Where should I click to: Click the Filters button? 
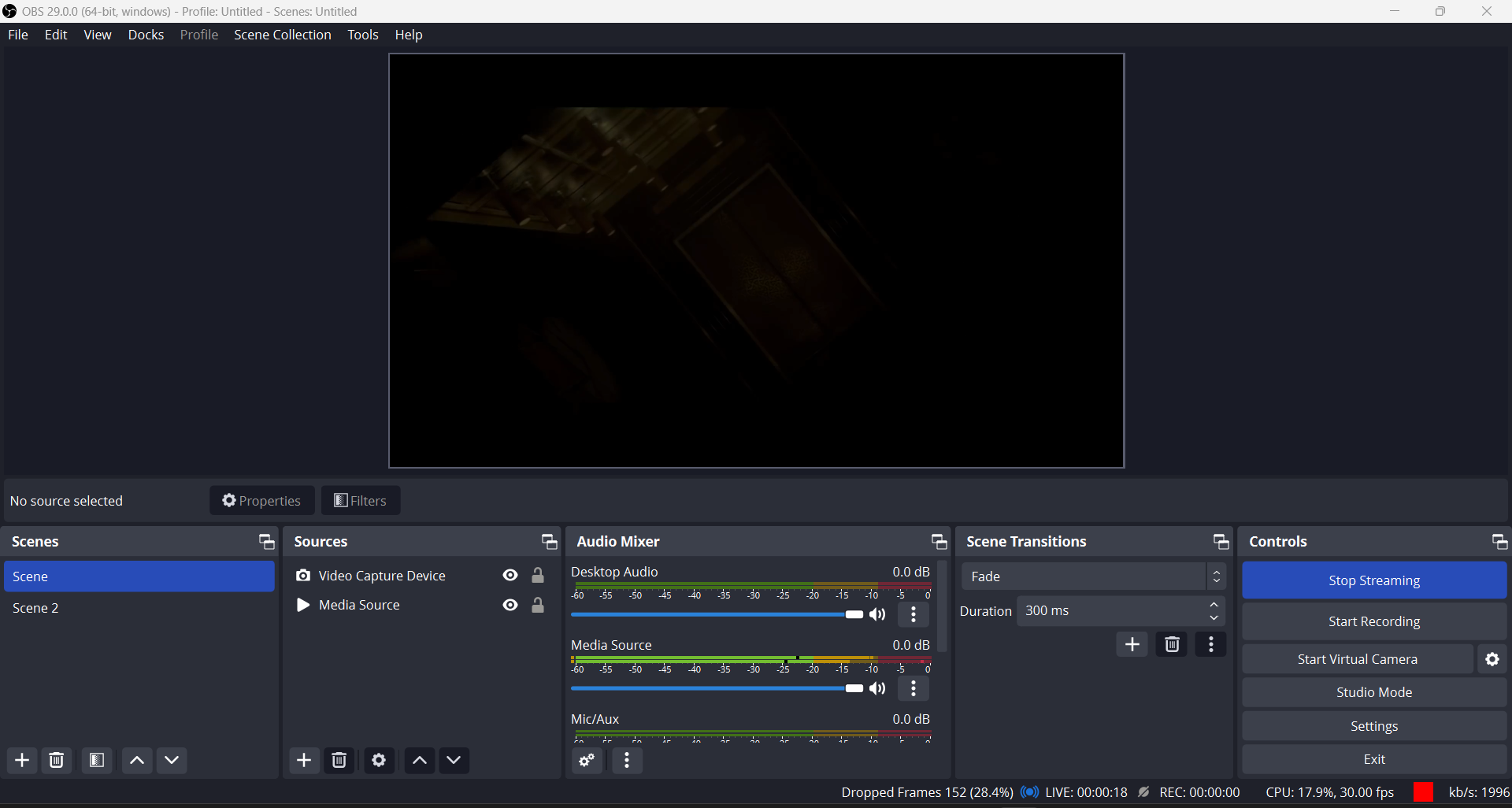(x=361, y=501)
